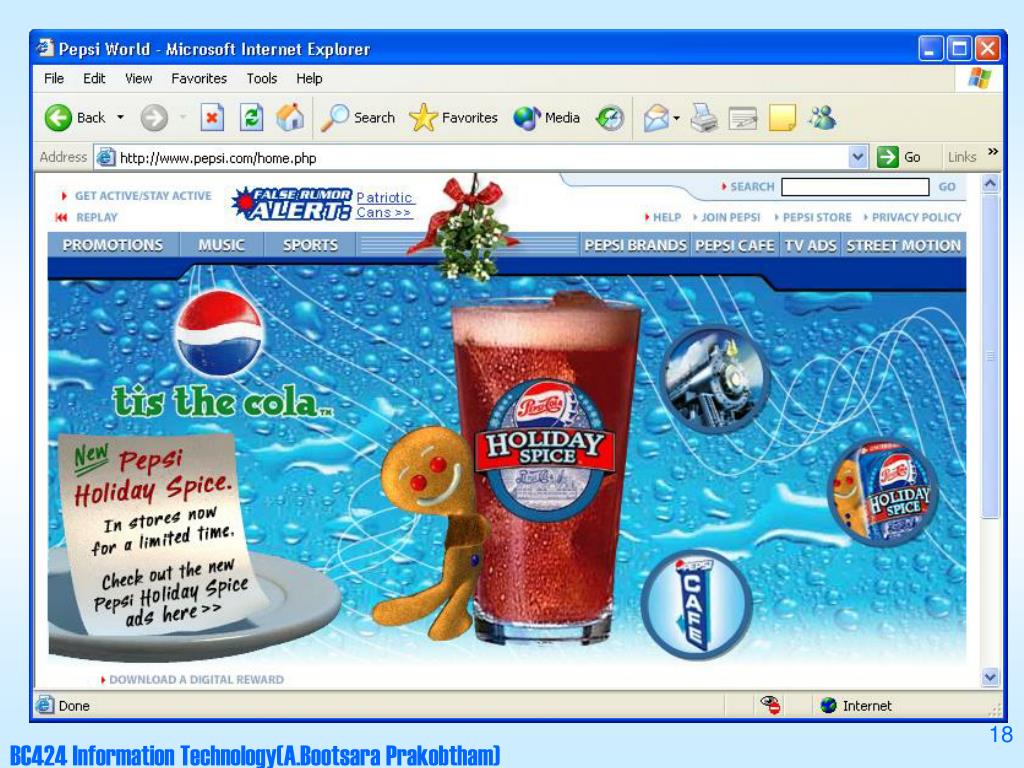Click the Internet zone globe icon
This screenshot has height=768, width=1024.
pos(828,705)
